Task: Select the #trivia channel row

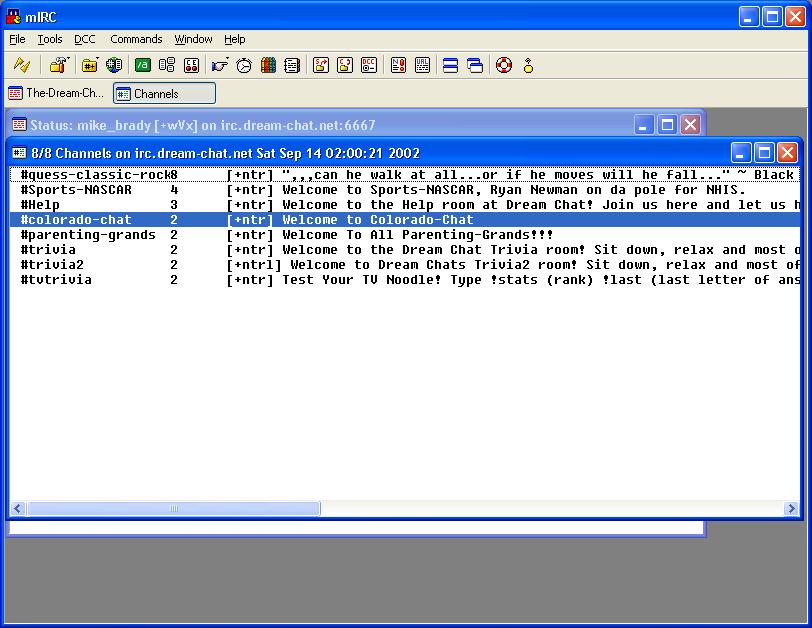Action: tap(405, 250)
